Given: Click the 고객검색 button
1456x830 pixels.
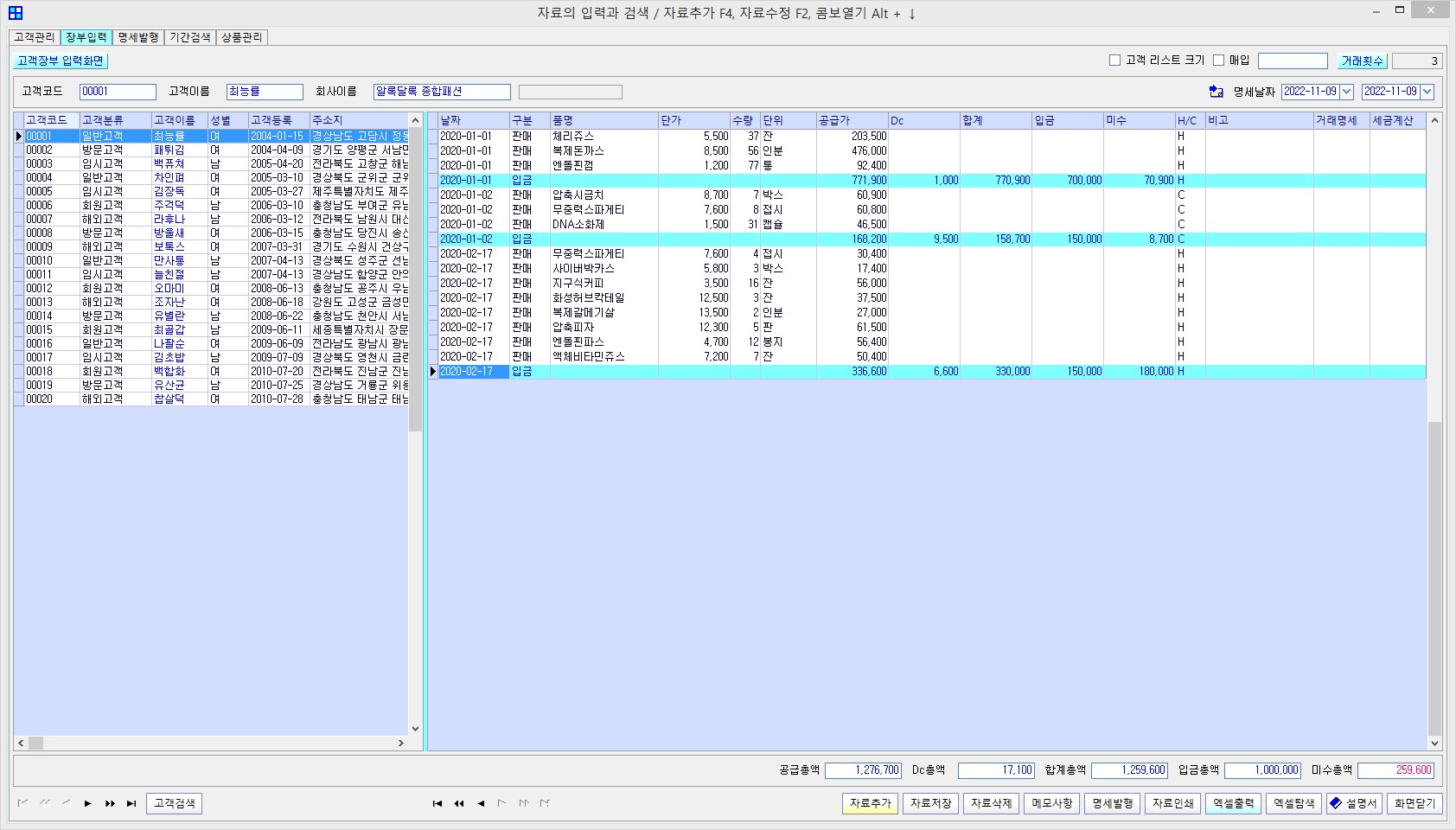Looking at the screenshot, I should click(x=175, y=803).
